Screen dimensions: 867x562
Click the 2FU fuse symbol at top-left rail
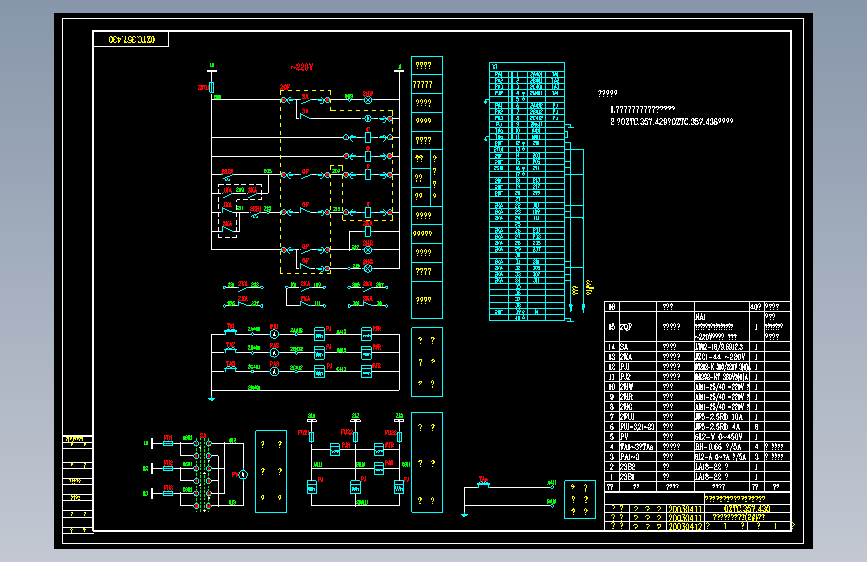(x=211, y=87)
